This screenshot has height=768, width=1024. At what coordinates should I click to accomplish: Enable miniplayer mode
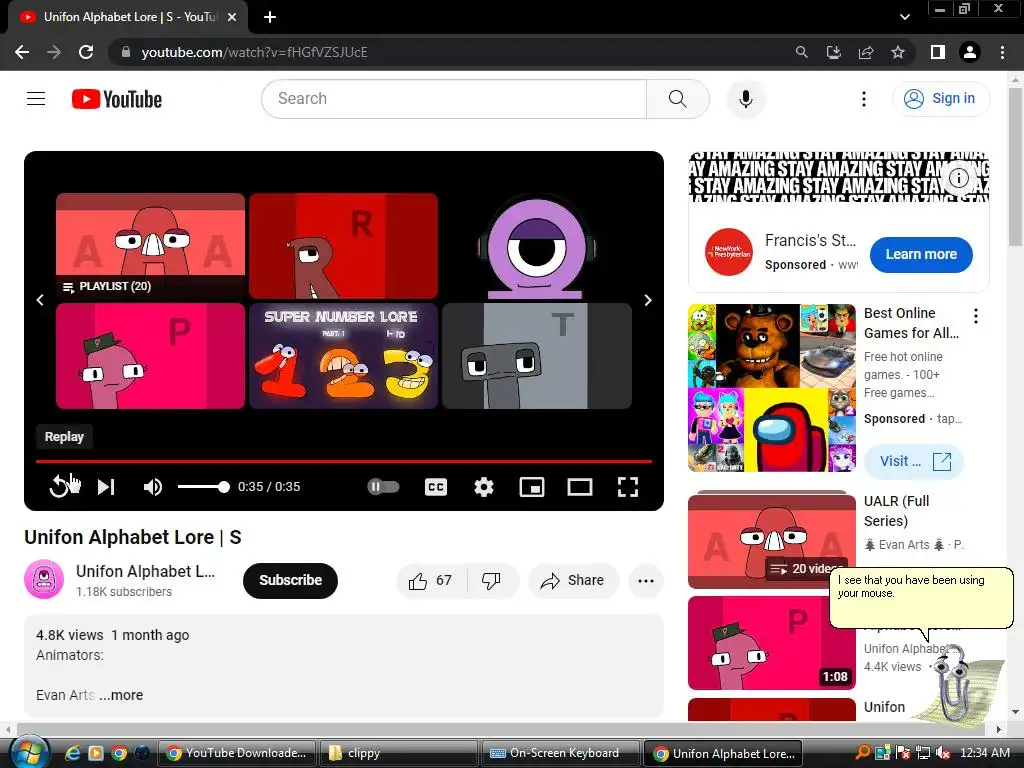(532, 487)
